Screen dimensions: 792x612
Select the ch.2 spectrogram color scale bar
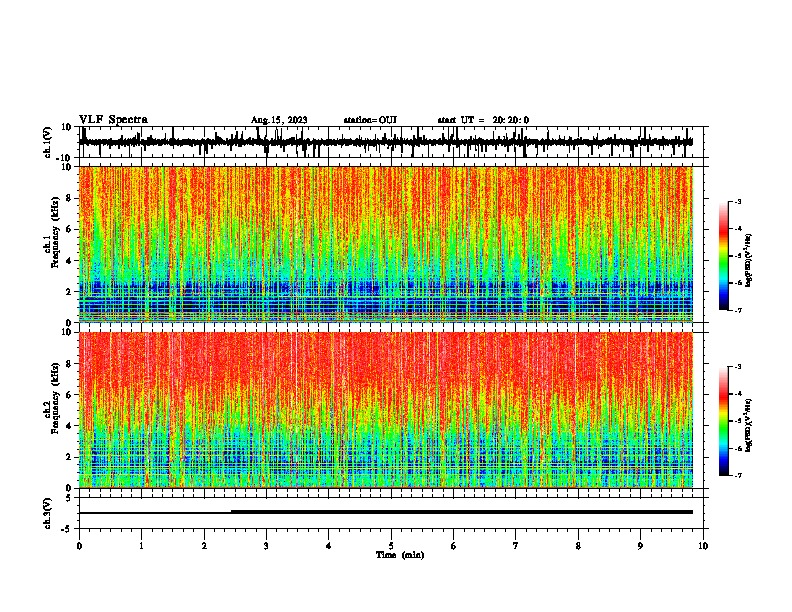[723, 421]
